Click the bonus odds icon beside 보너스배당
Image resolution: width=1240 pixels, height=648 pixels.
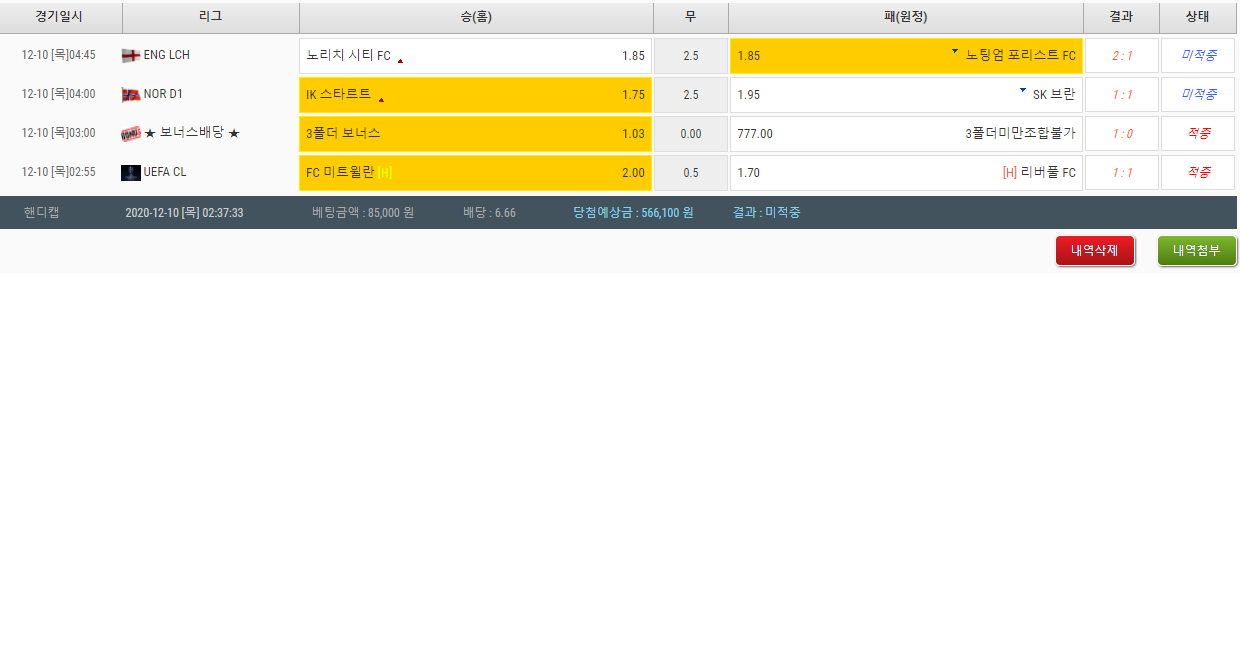point(130,134)
